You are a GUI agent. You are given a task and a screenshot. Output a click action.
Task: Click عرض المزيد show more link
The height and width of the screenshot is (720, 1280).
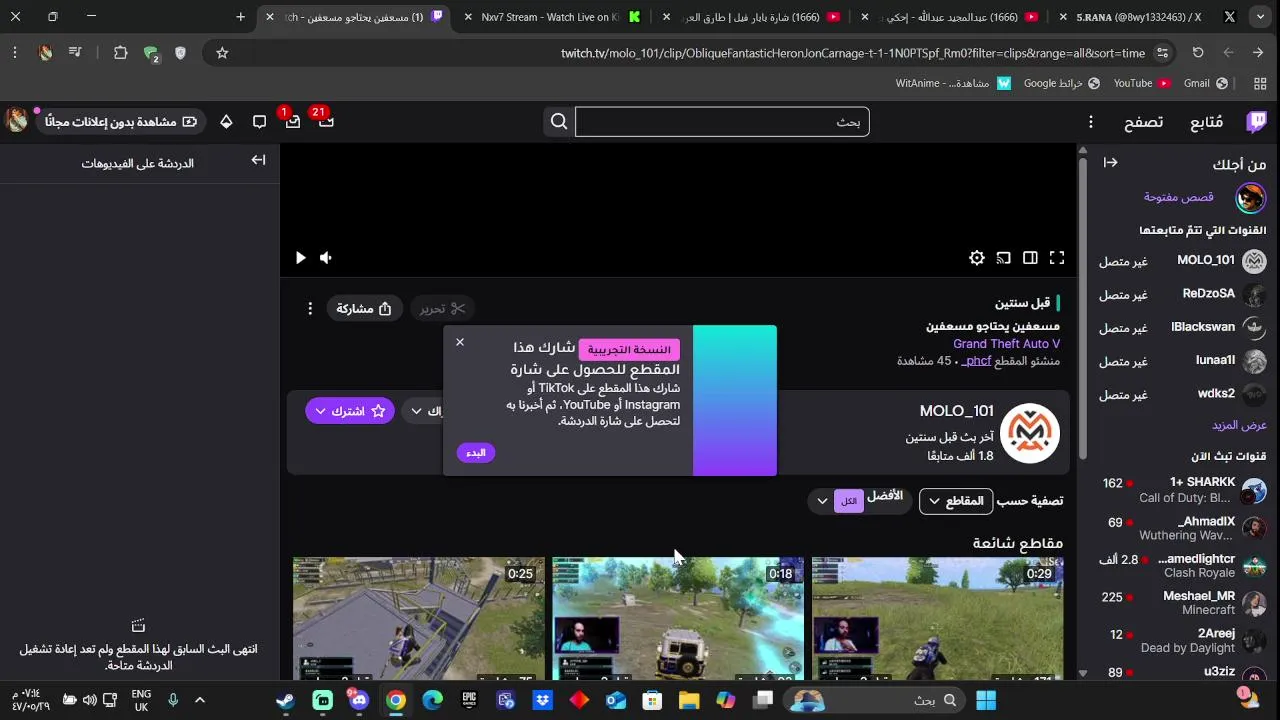click(x=1239, y=425)
